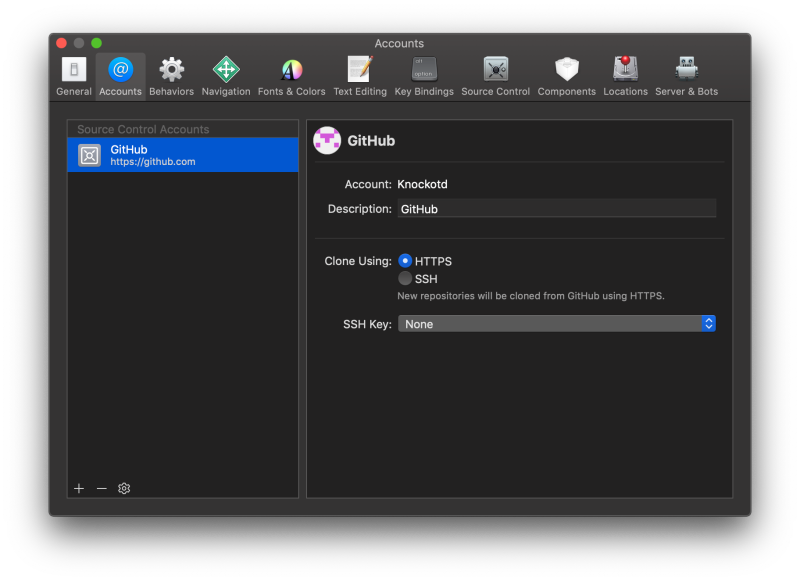Open Key Bindings preferences
The image size is (800, 581).
pos(424,77)
